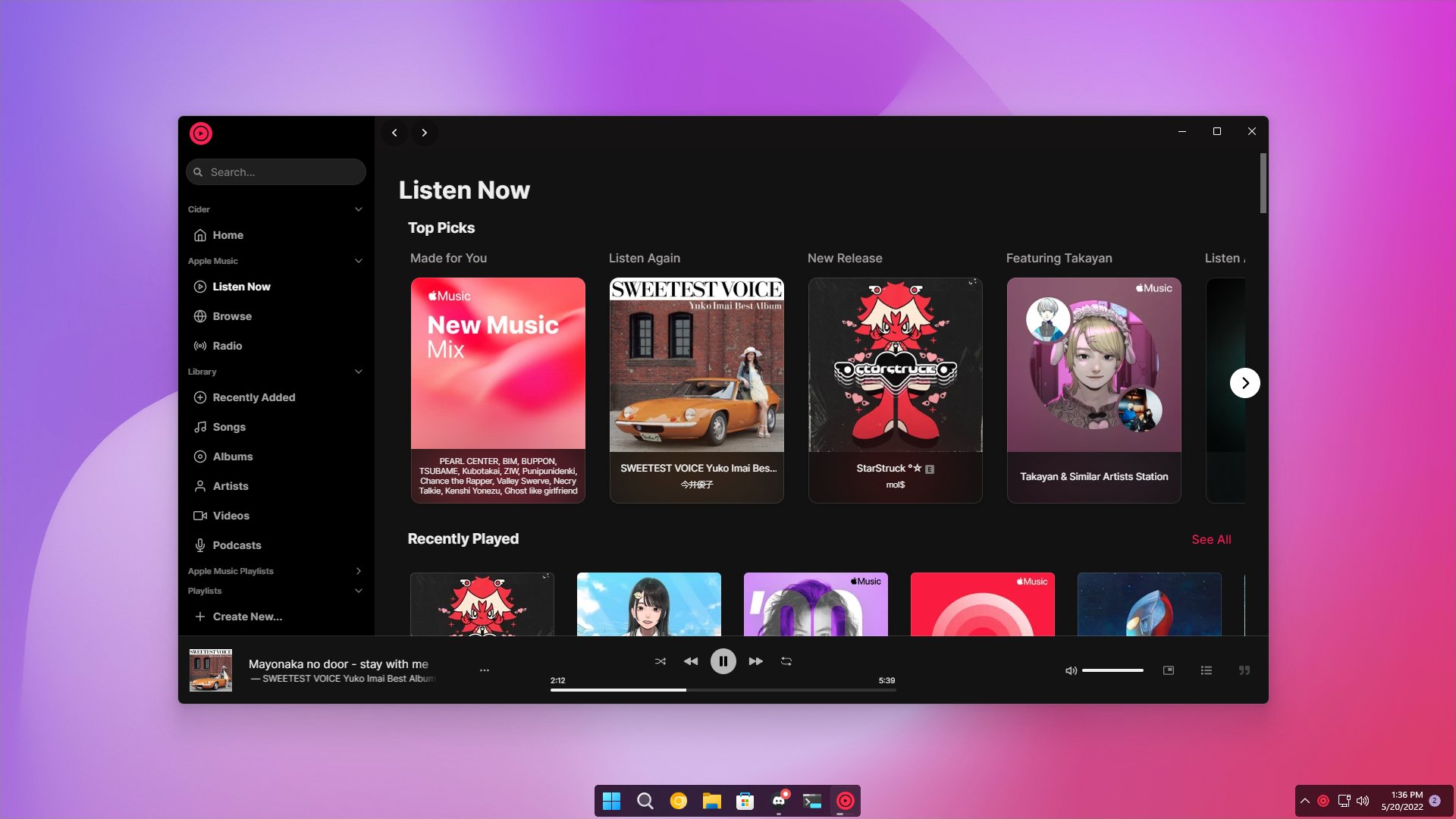Open the blue-sky anime girl recently played thumbnail
Screen dimensions: 1456x819
[x=649, y=604]
